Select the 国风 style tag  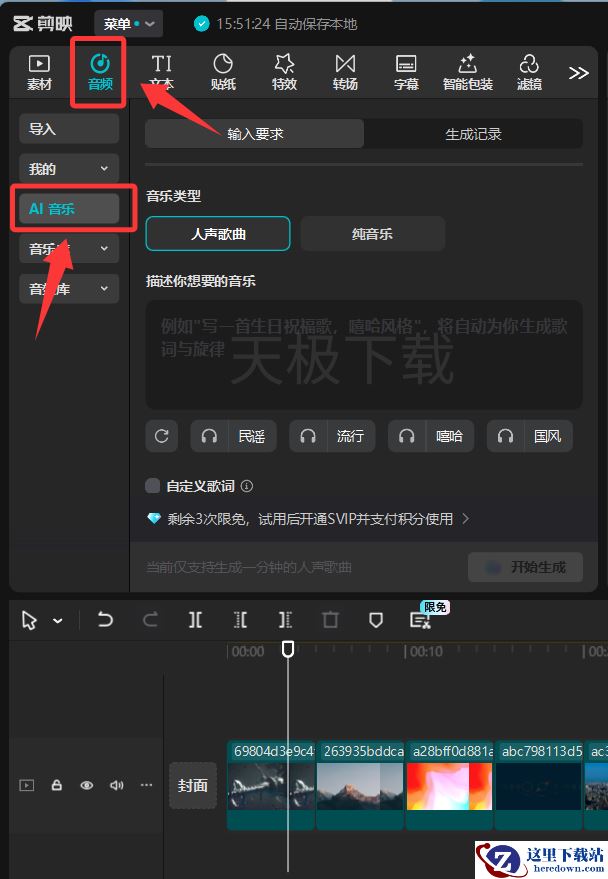(547, 436)
